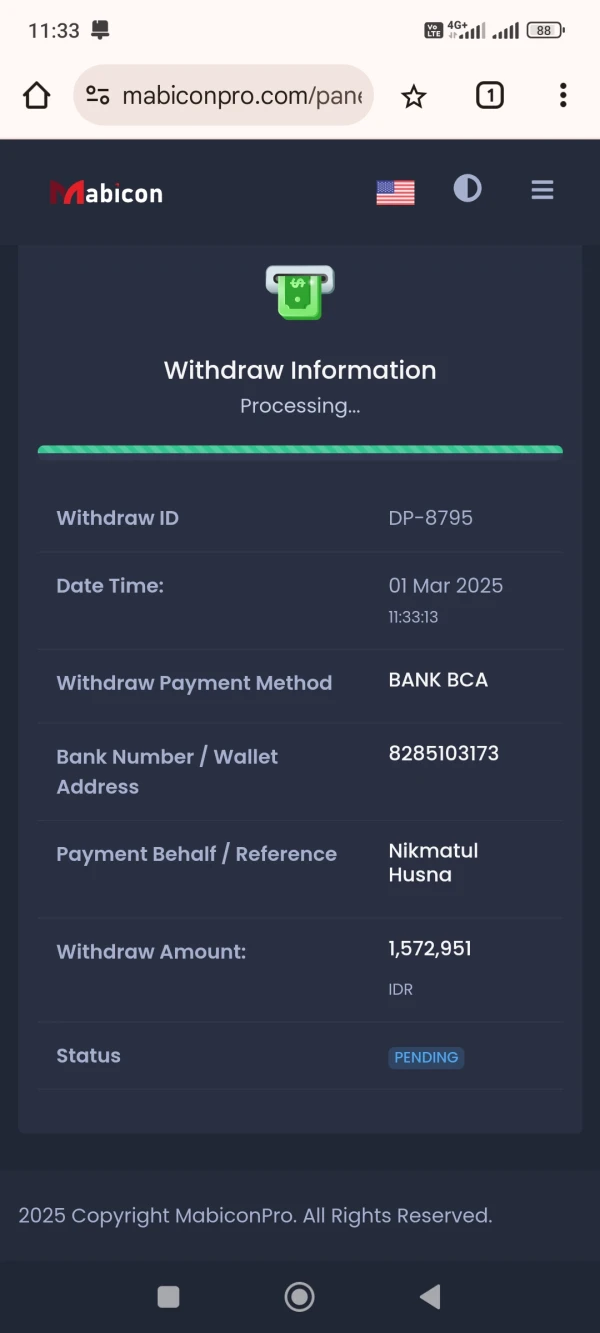The image size is (600, 1333).
Task: Open the browser tab switcher
Action: (489, 96)
